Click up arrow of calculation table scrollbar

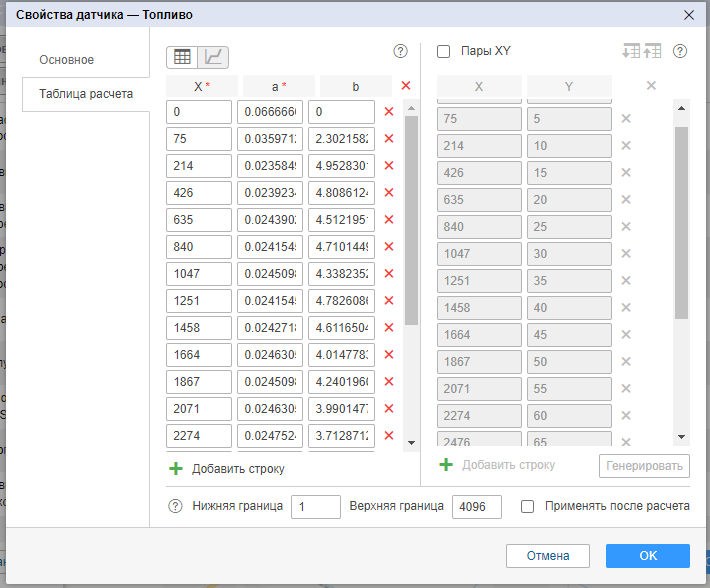pos(411,108)
